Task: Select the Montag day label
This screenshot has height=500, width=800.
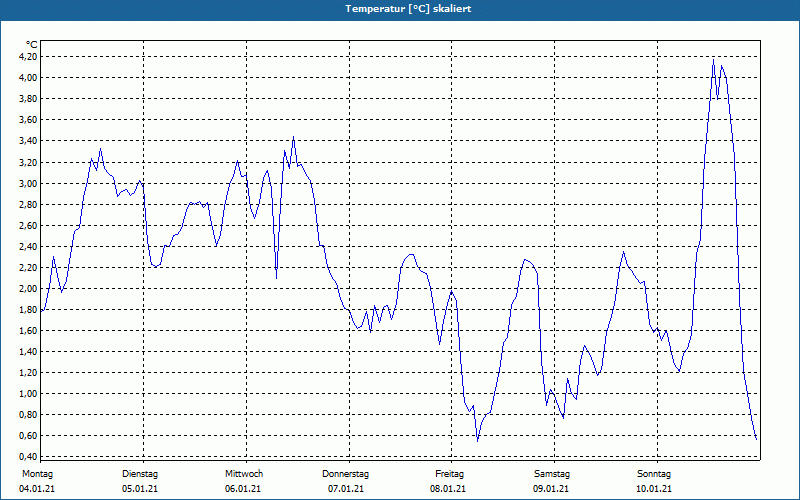Action: click(x=37, y=474)
